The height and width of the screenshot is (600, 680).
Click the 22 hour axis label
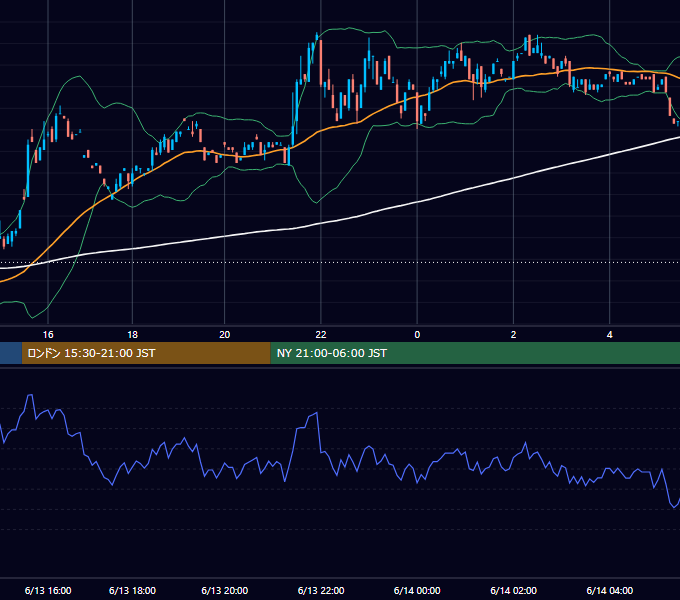pos(321,335)
